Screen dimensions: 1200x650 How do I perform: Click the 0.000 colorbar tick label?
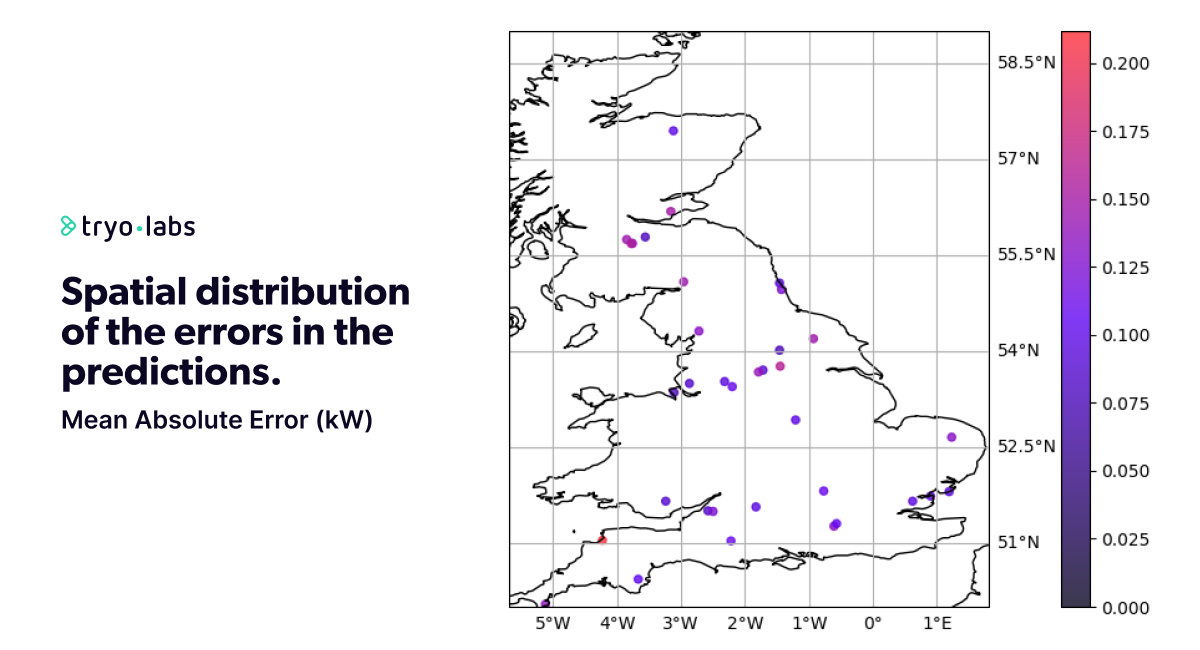1125,607
